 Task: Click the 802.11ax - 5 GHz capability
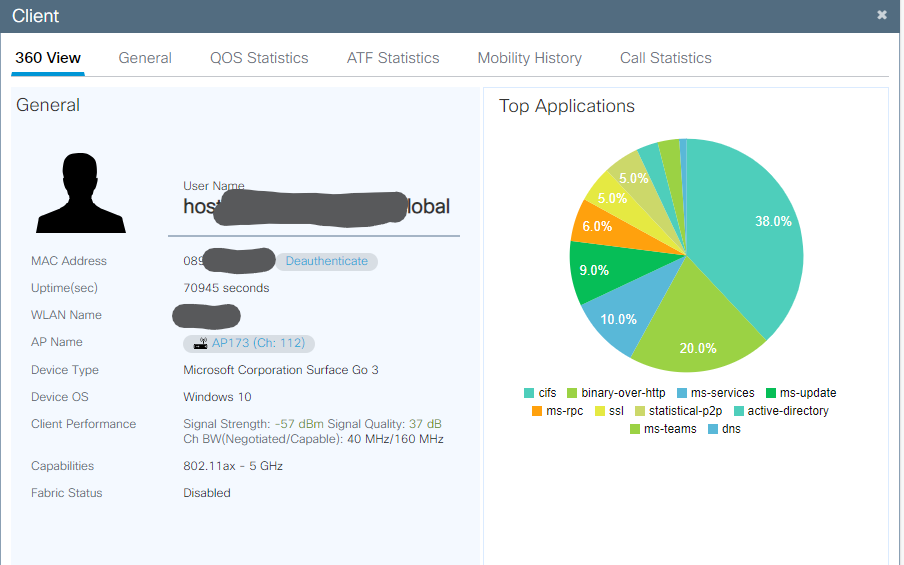(233, 466)
